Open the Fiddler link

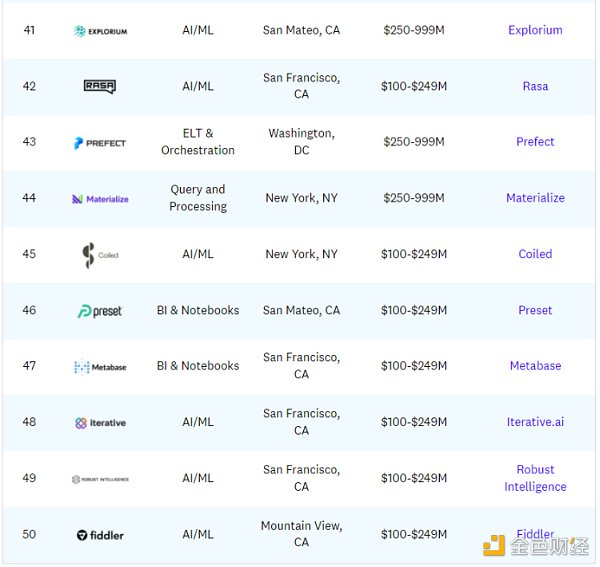(535, 534)
